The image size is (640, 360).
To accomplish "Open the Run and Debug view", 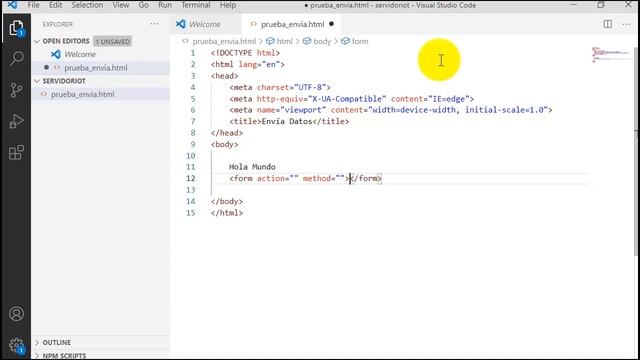I will tap(16, 121).
